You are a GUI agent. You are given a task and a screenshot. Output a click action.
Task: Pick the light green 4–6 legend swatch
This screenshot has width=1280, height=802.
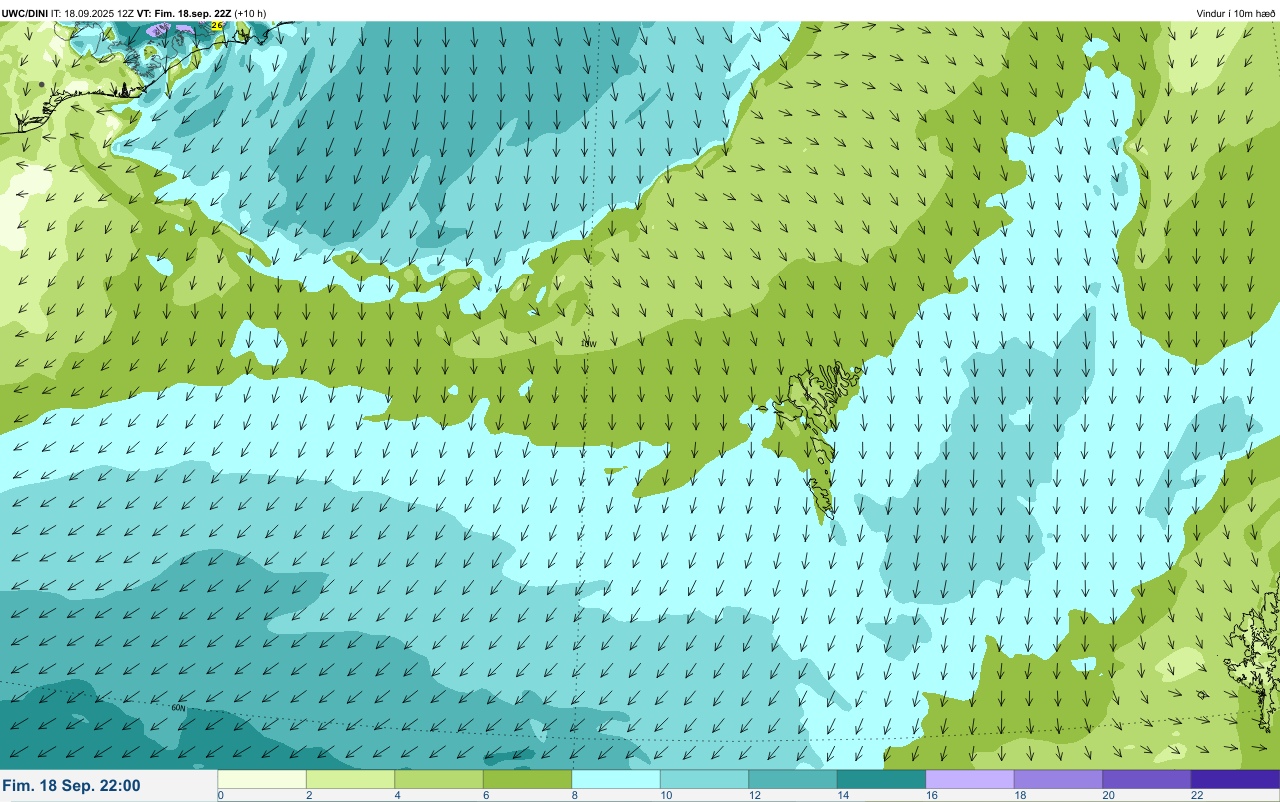pos(439,779)
